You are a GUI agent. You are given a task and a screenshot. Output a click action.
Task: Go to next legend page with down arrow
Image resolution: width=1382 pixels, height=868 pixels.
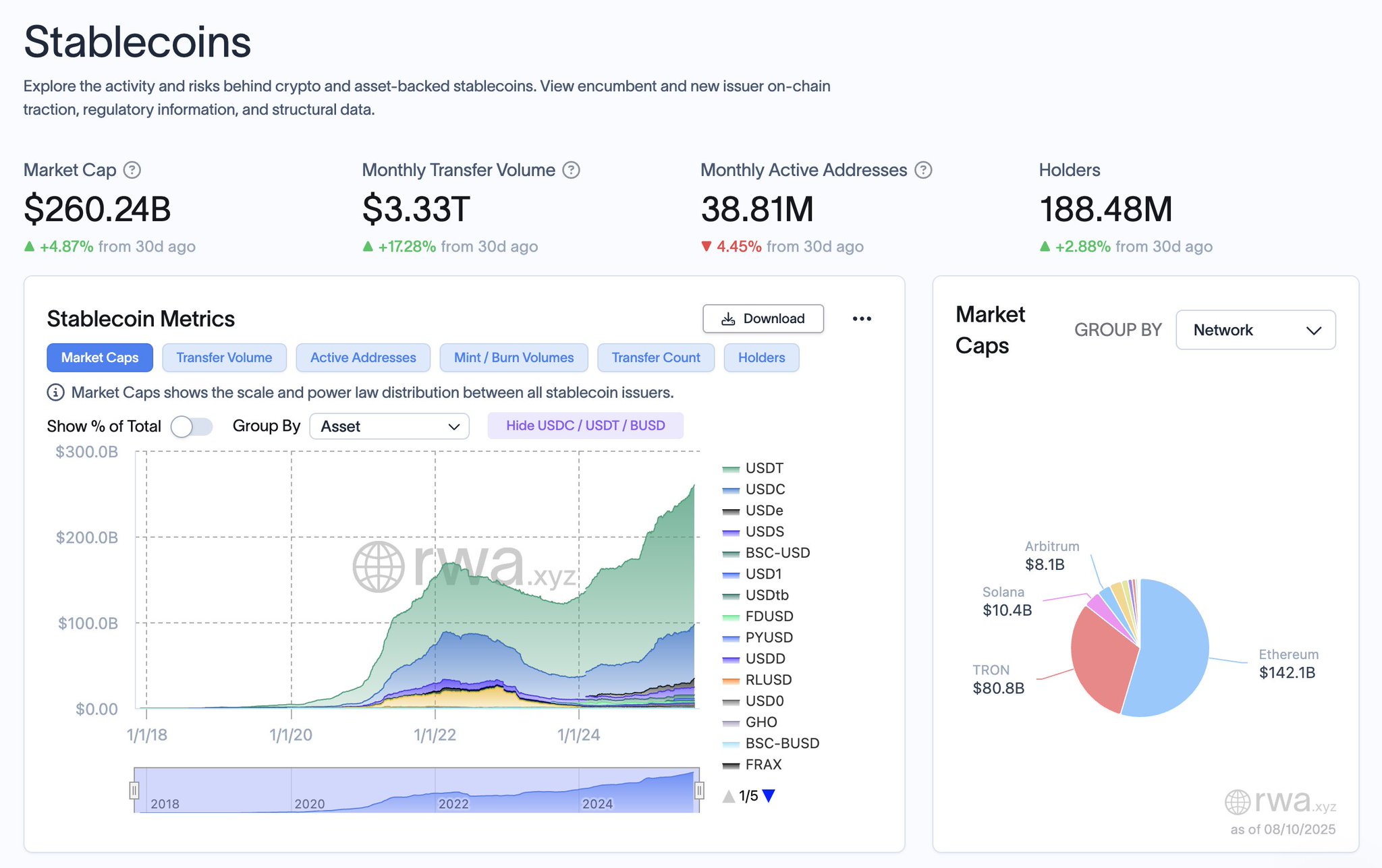pos(769,796)
